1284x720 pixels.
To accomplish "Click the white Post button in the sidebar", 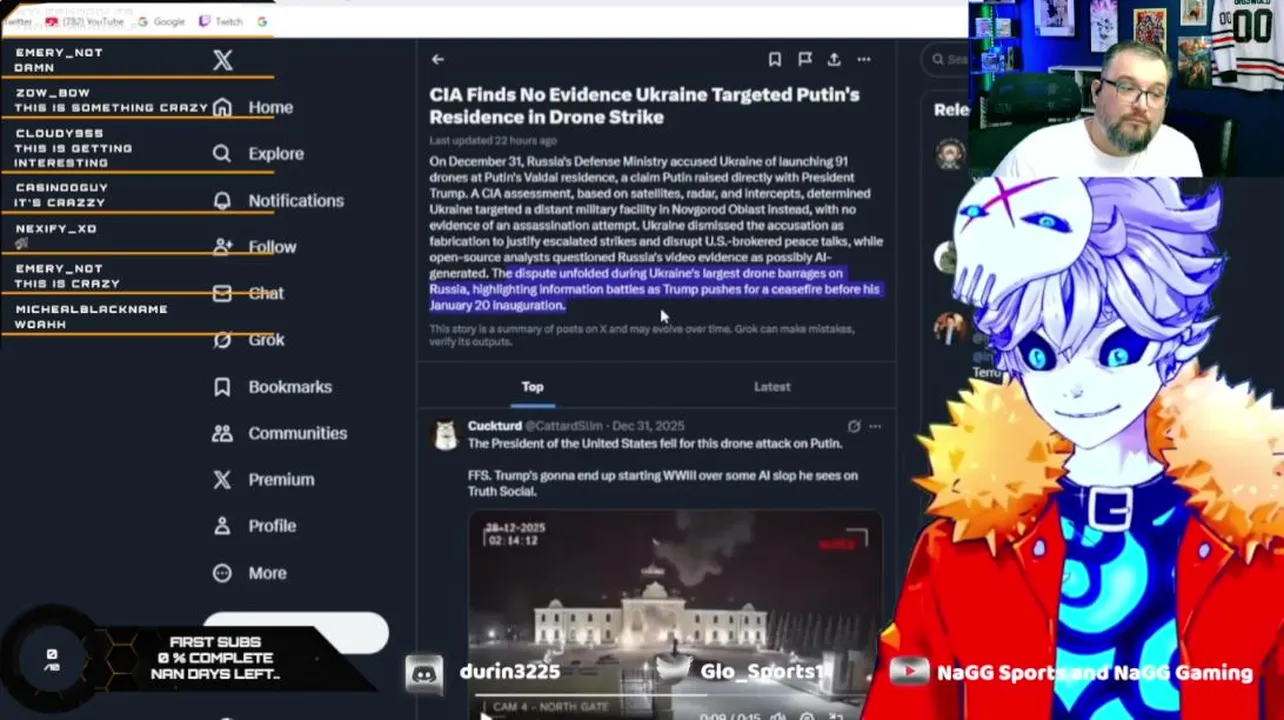I will point(296,634).
